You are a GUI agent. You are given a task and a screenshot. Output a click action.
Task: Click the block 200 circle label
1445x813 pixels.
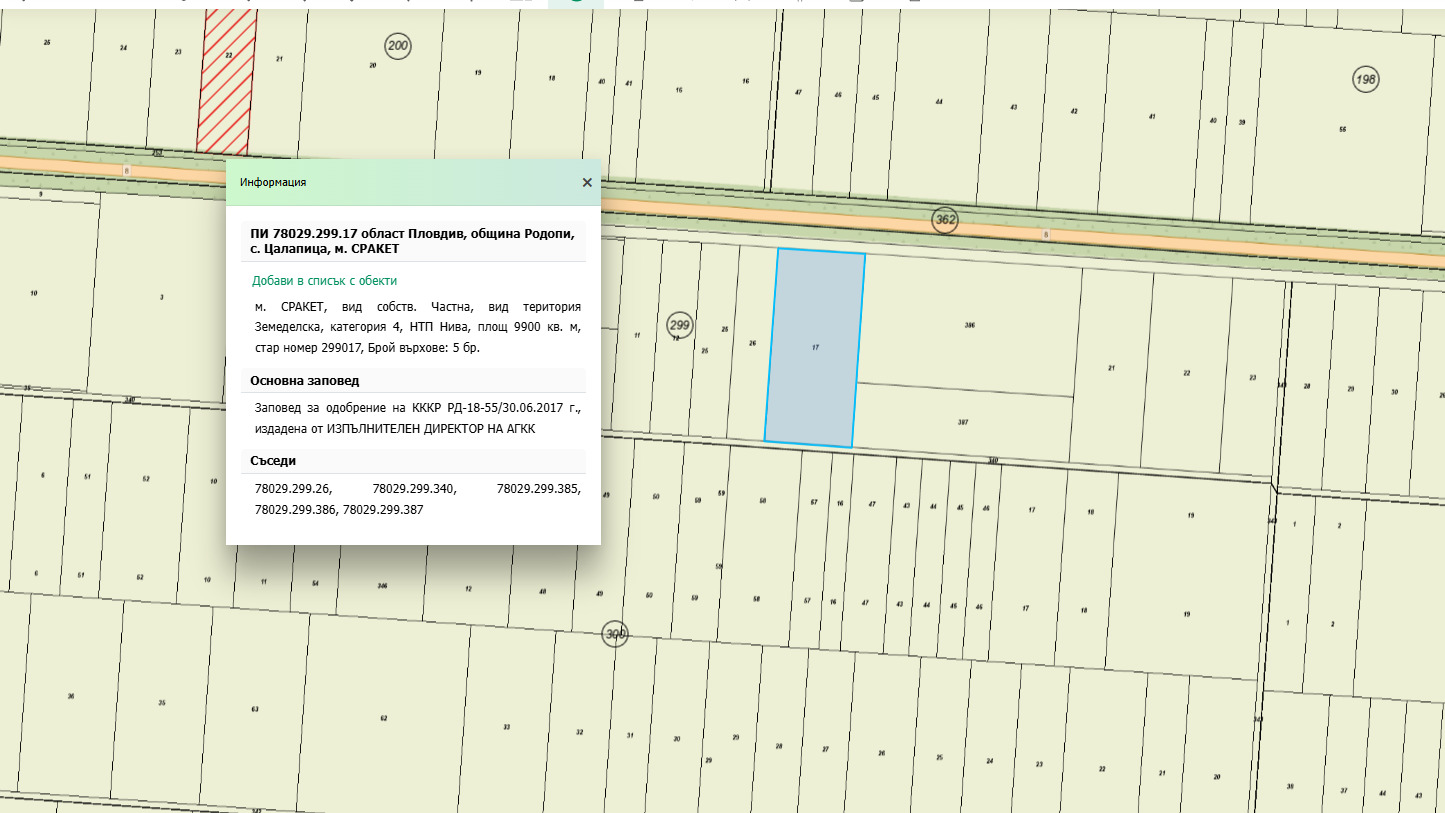[398, 46]
